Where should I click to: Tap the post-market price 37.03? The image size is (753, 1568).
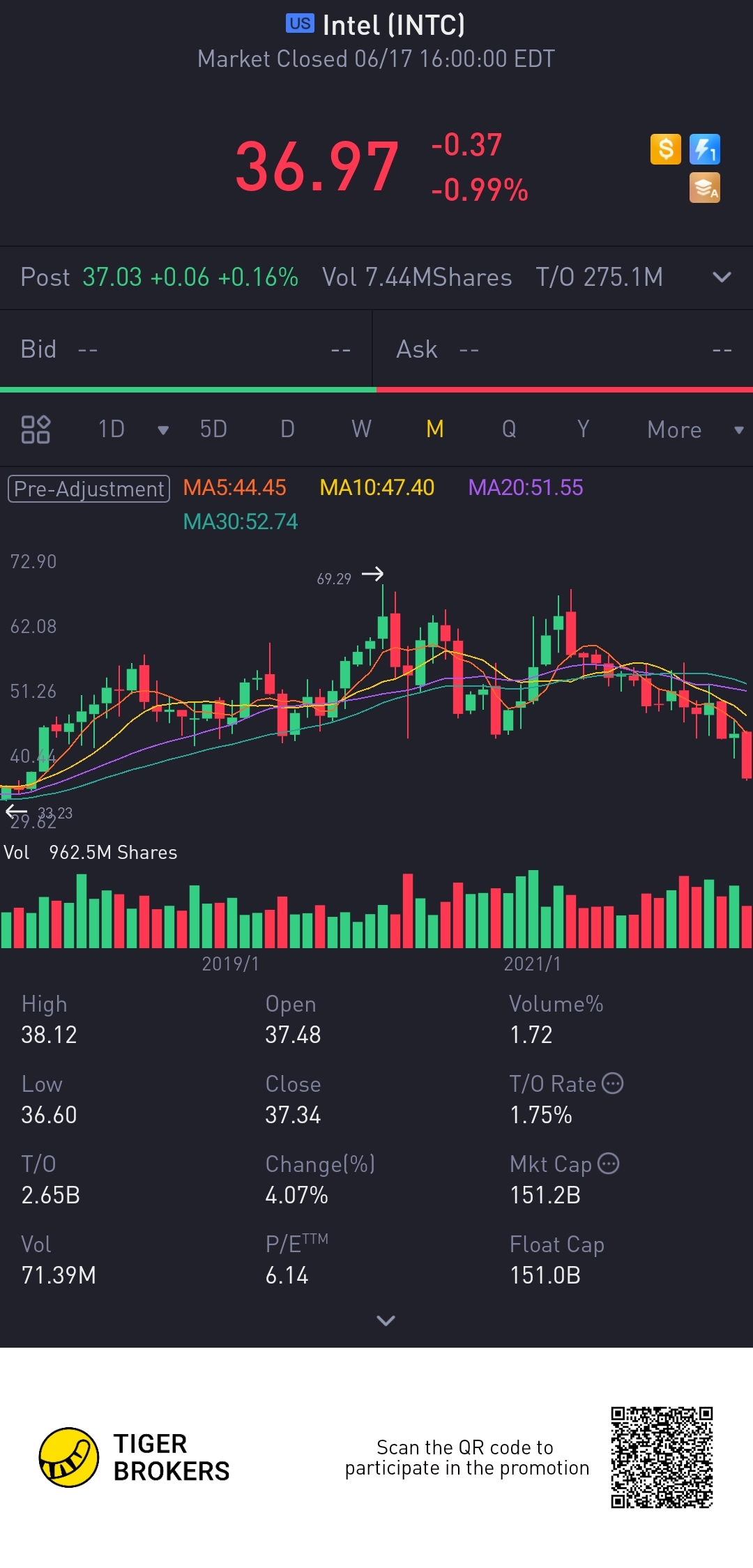(x=112, y=277)
